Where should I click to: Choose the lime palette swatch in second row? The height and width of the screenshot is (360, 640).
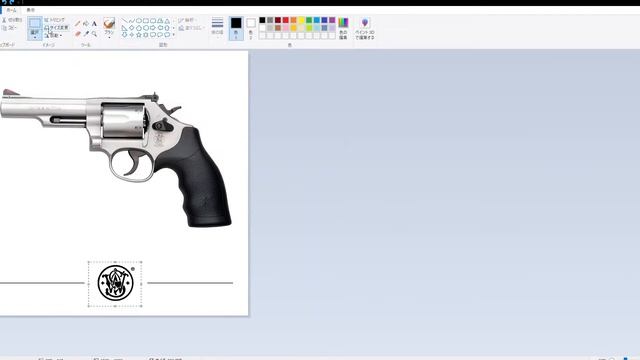click(x=309, y=28)
